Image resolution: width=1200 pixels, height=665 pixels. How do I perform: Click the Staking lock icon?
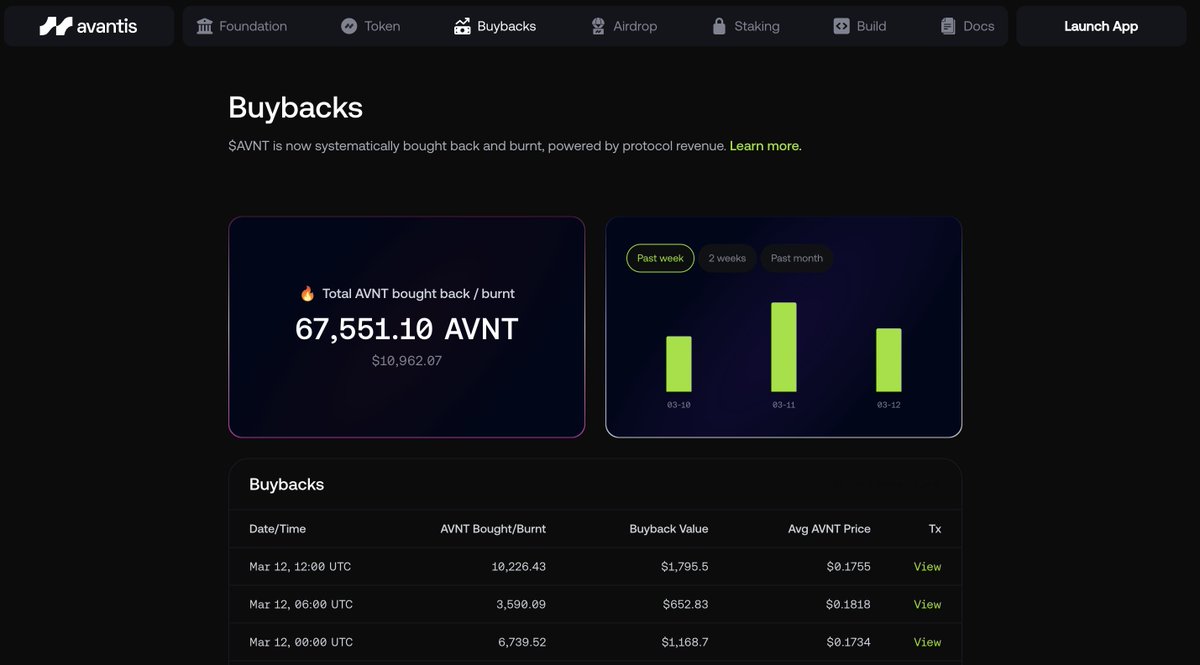pos(718,26)
